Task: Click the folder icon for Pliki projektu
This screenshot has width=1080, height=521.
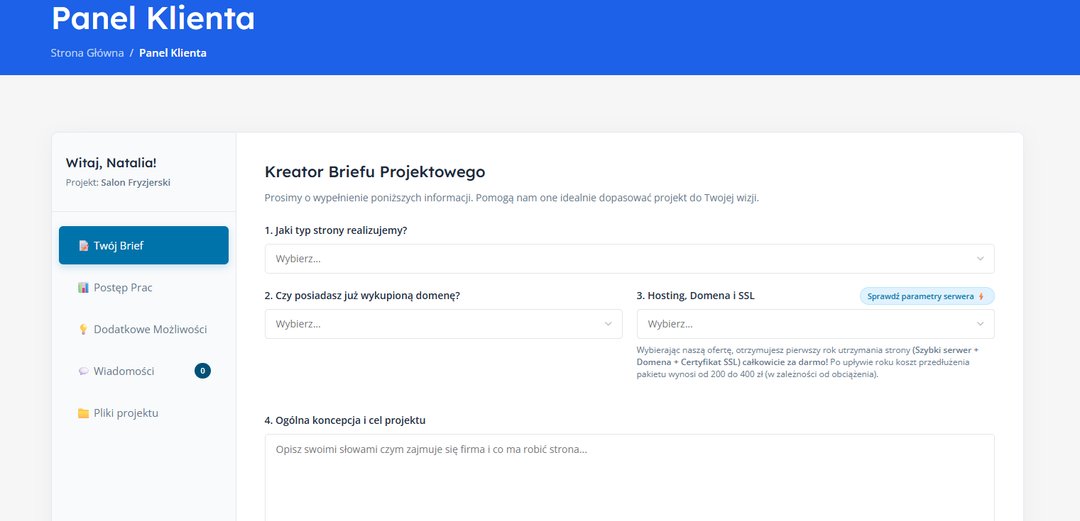Action: 84,414
